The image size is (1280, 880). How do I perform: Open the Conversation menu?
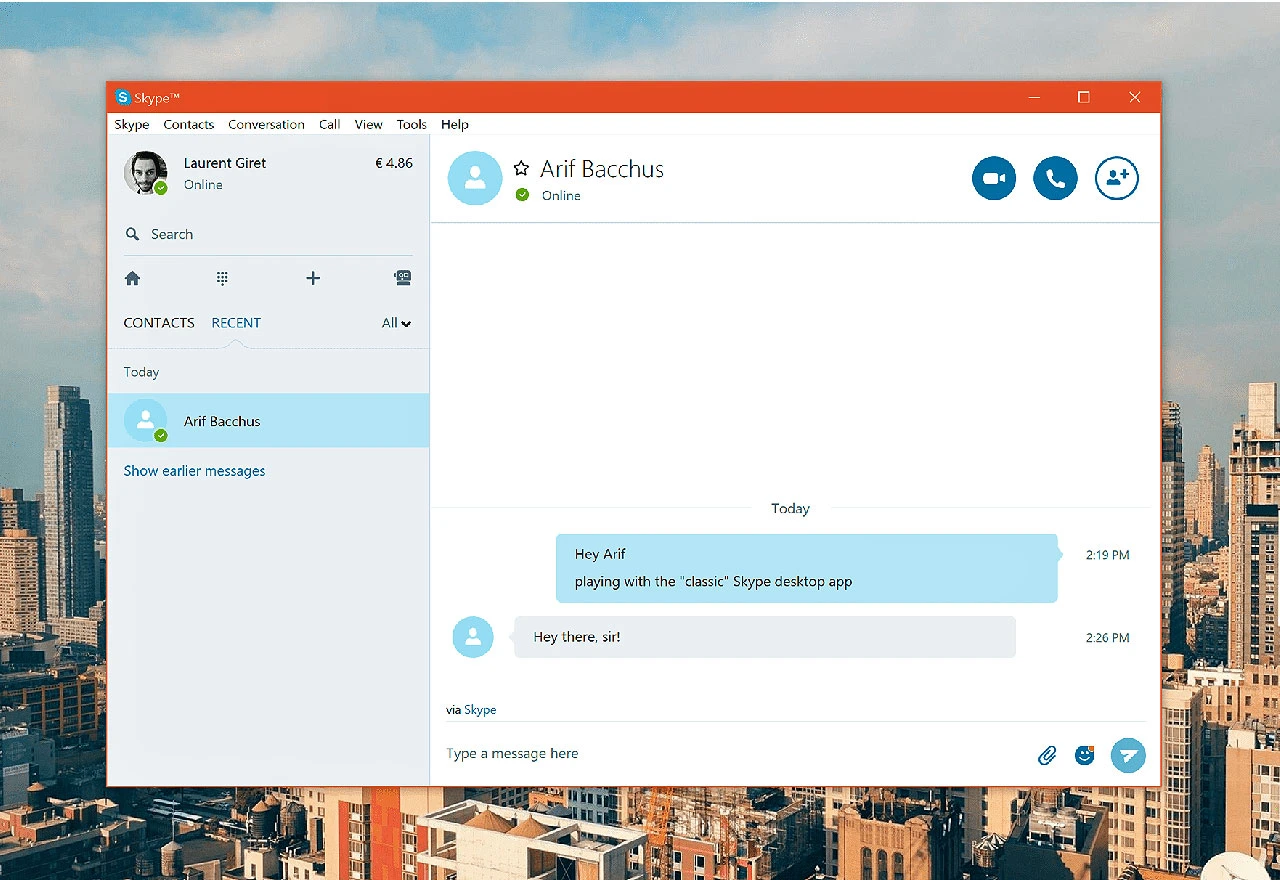point(266,125)
